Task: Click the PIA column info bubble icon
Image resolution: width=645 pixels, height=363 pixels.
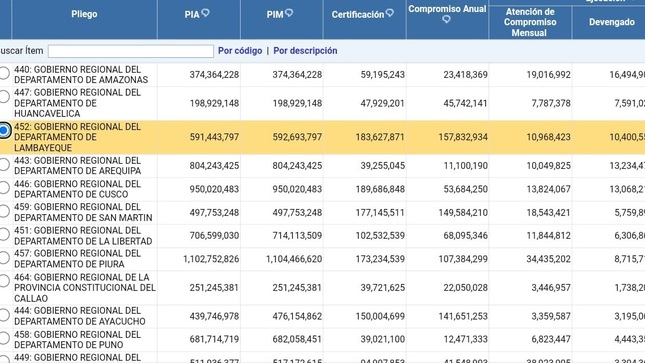Action: [205, 13]
